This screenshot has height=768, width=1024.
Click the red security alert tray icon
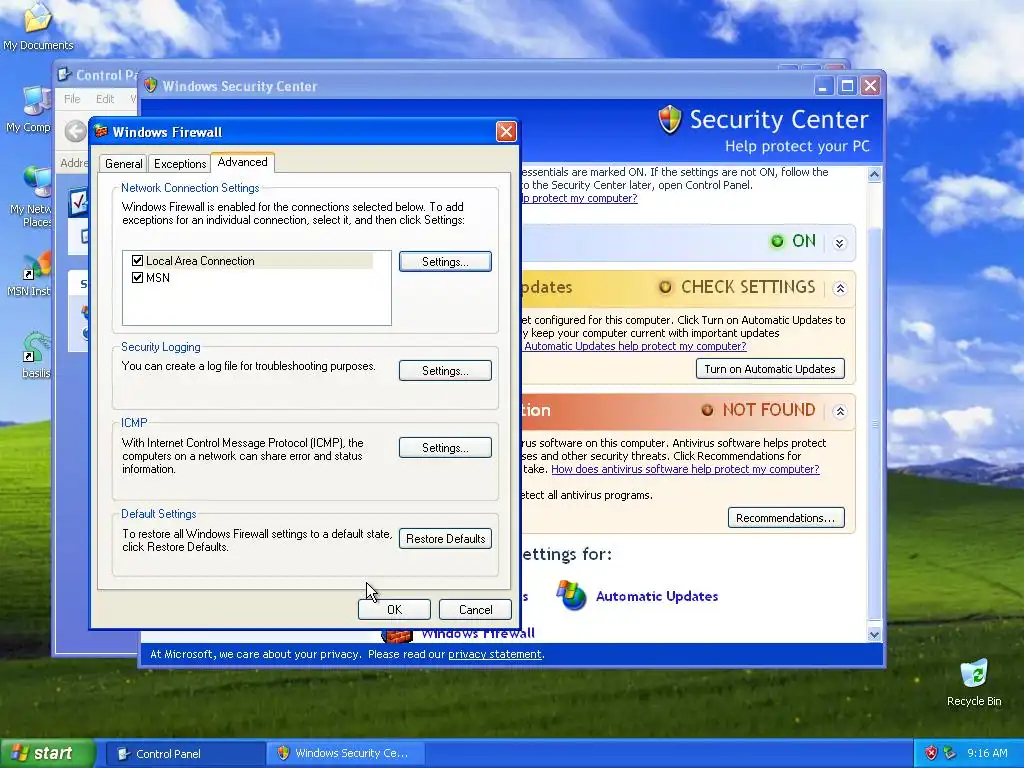coord(931,753)
